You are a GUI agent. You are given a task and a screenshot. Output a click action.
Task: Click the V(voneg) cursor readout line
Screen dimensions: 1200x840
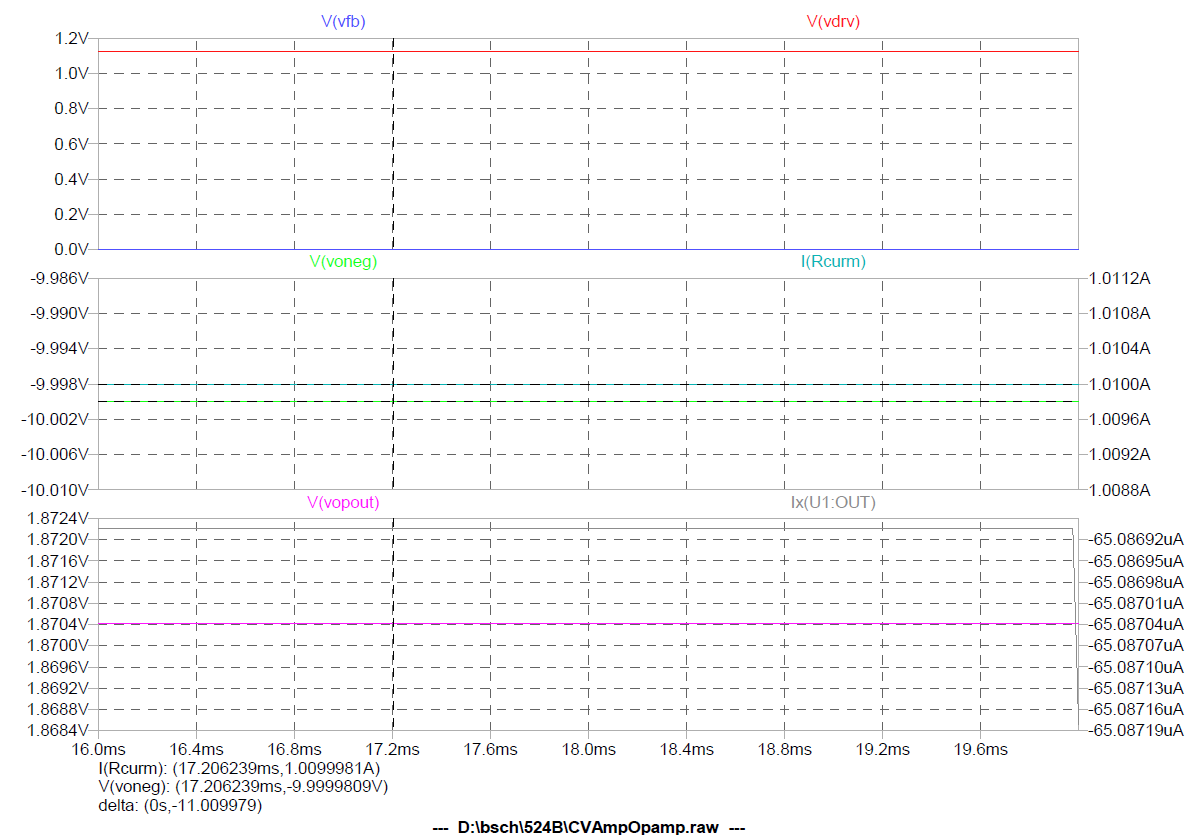(243, 787)
